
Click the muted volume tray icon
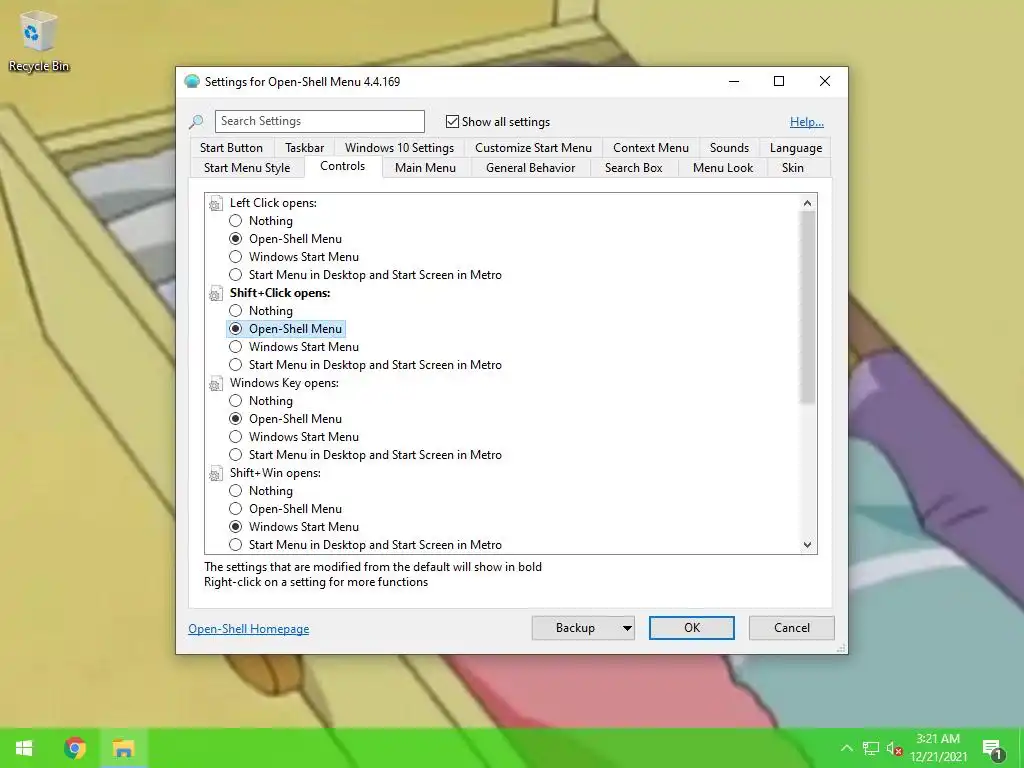[895, 748]
